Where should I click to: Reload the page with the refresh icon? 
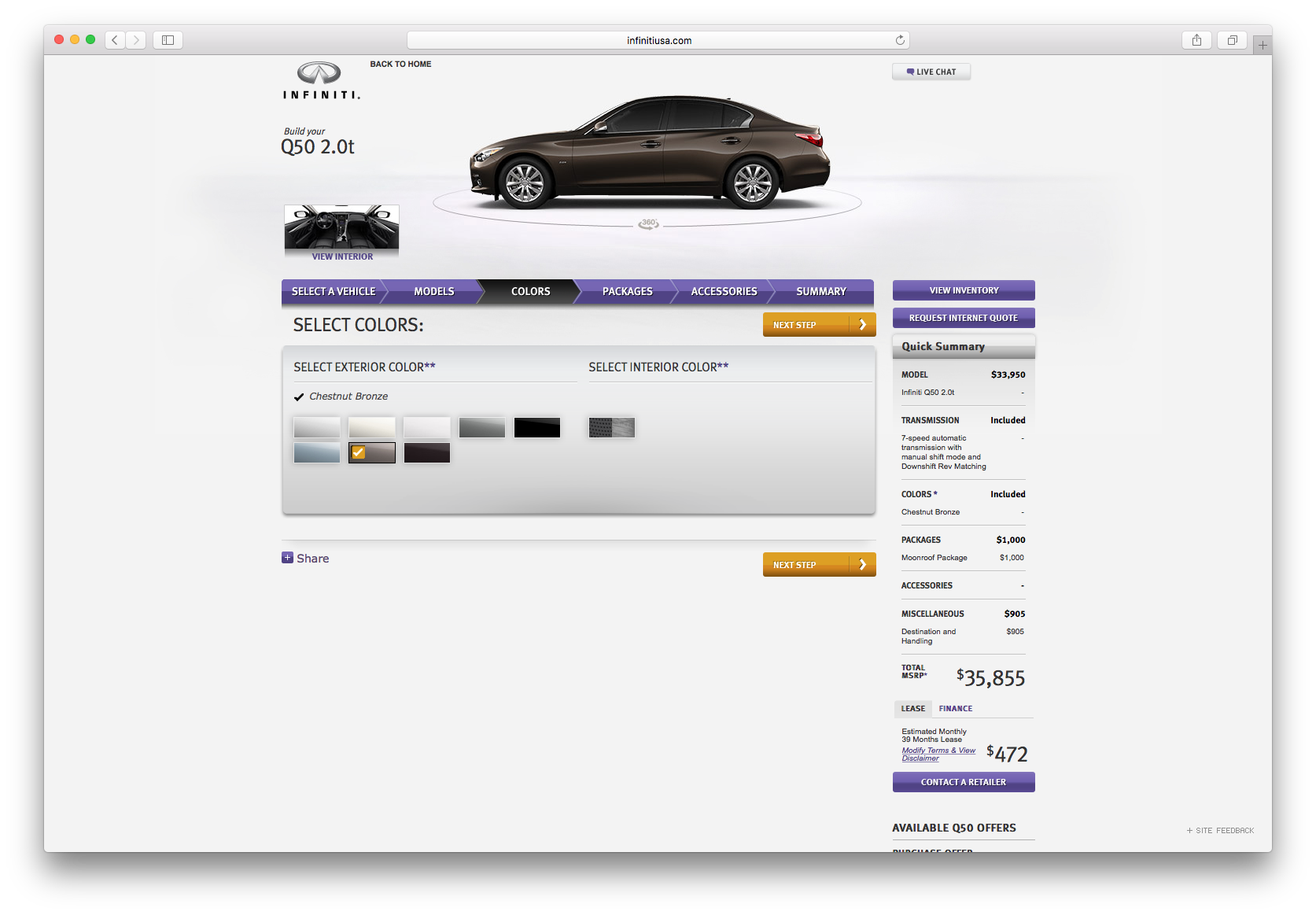coord(900,40)
